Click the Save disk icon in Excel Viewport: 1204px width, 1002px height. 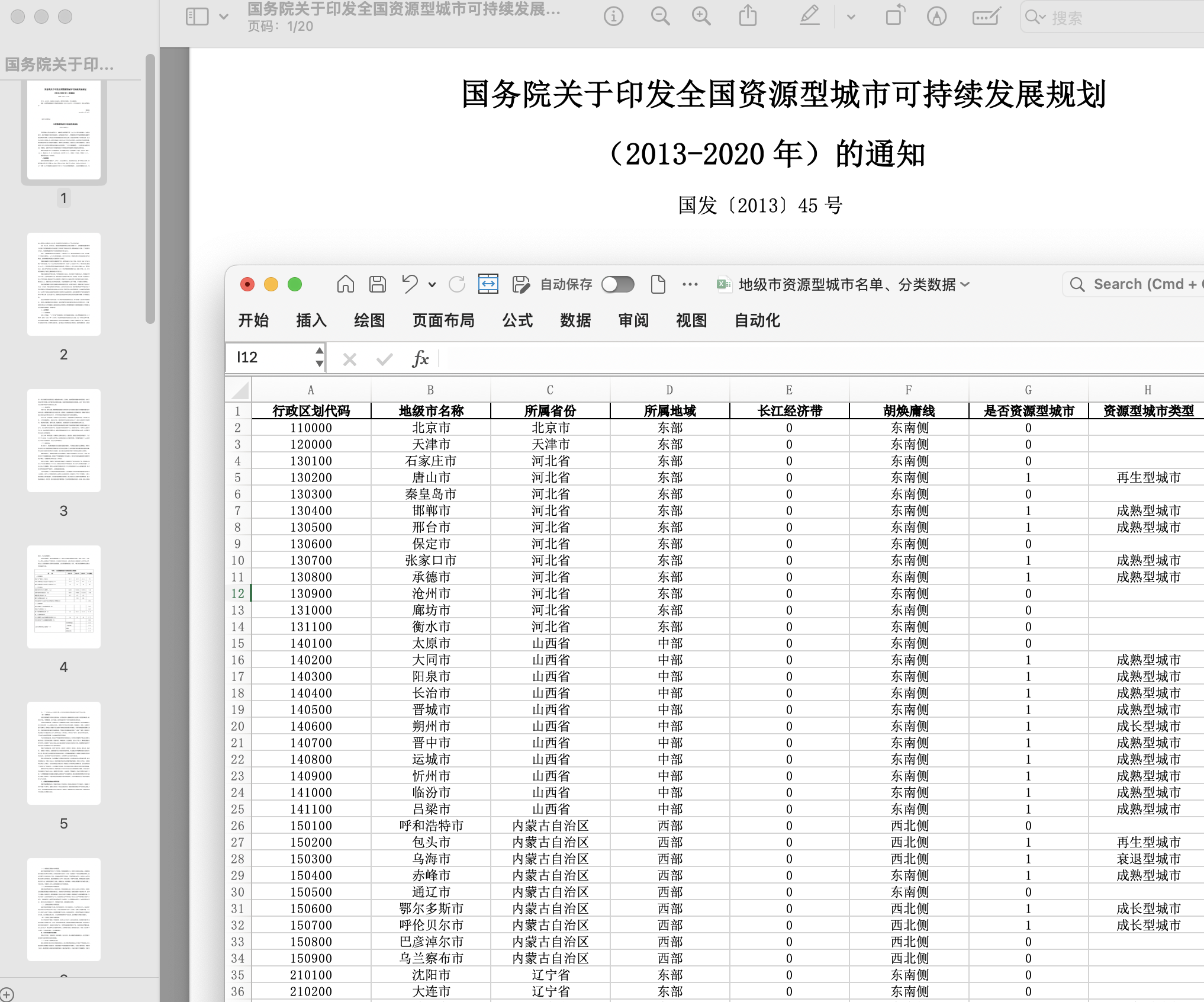(378, 285)
